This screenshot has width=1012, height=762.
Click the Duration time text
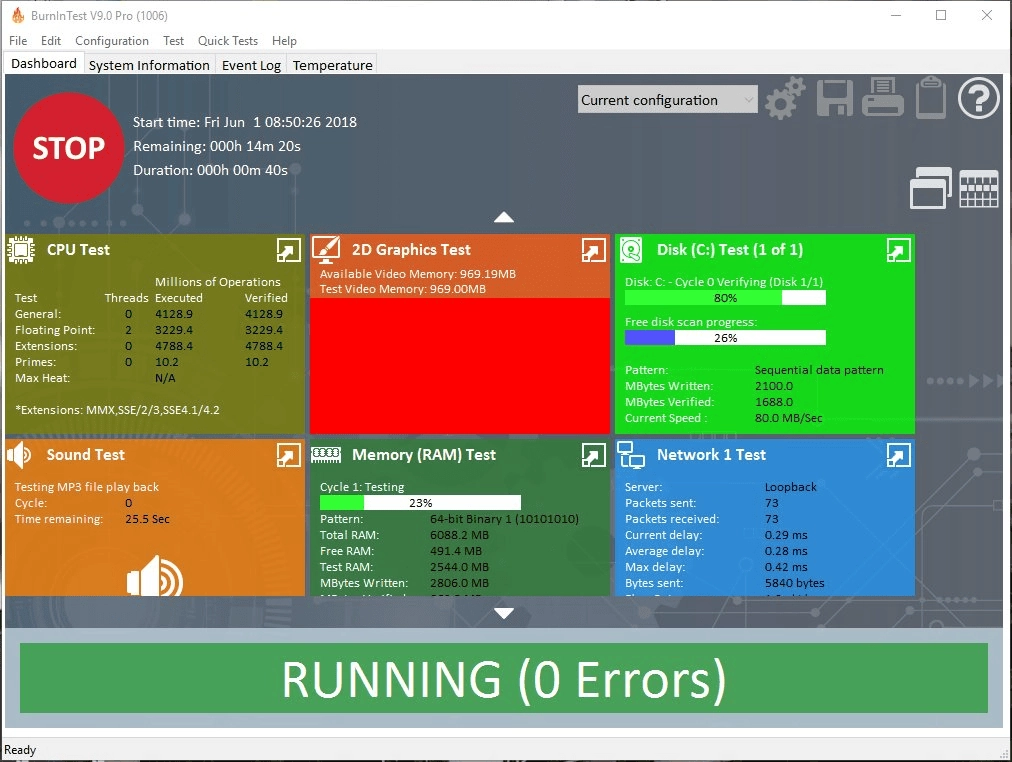(x=210, y=170)
